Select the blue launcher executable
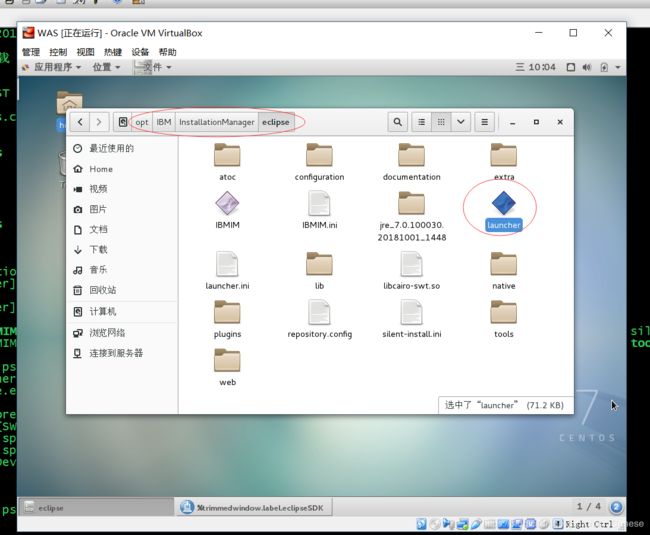This screenshot has height=535, width=650. tap(504, 210)
